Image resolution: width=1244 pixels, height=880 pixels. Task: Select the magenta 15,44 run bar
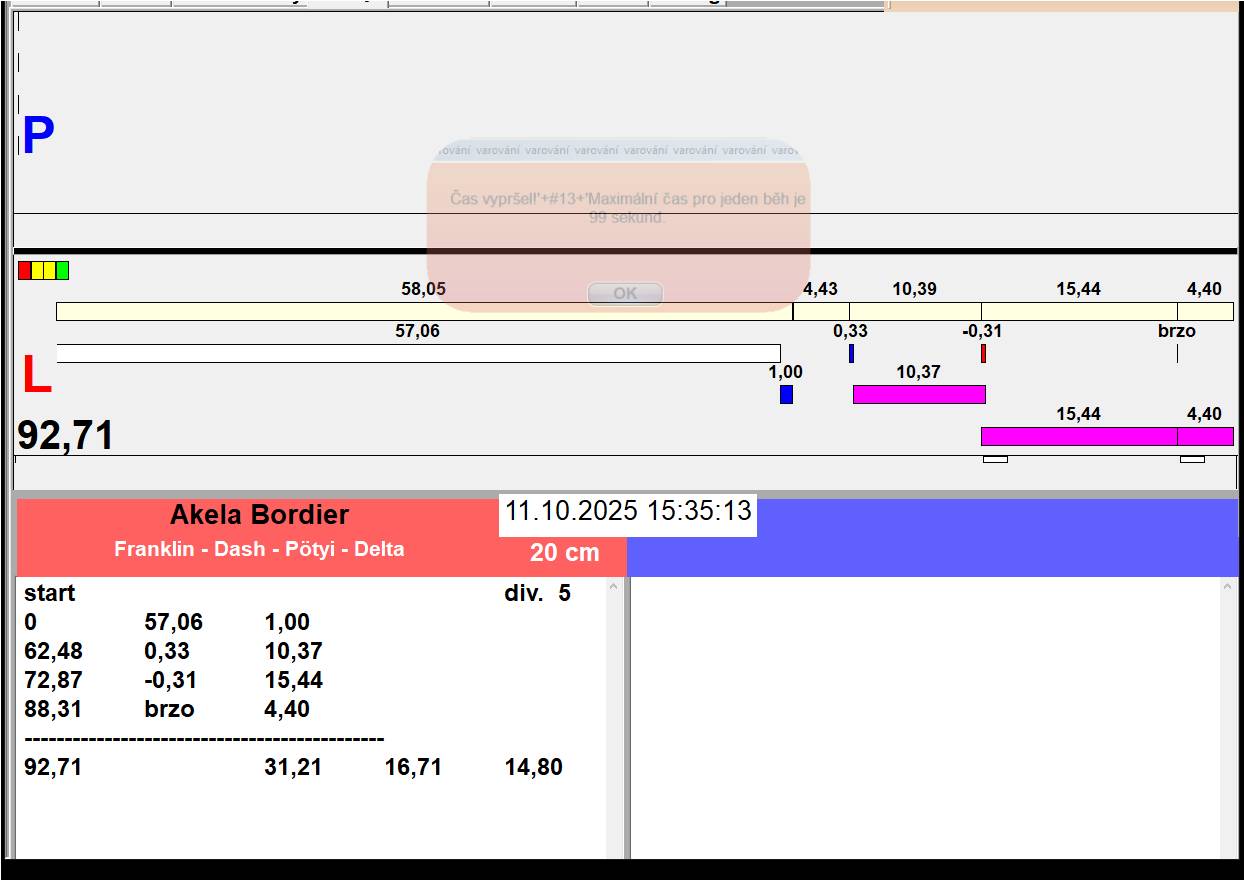[x=1079, y=436]
